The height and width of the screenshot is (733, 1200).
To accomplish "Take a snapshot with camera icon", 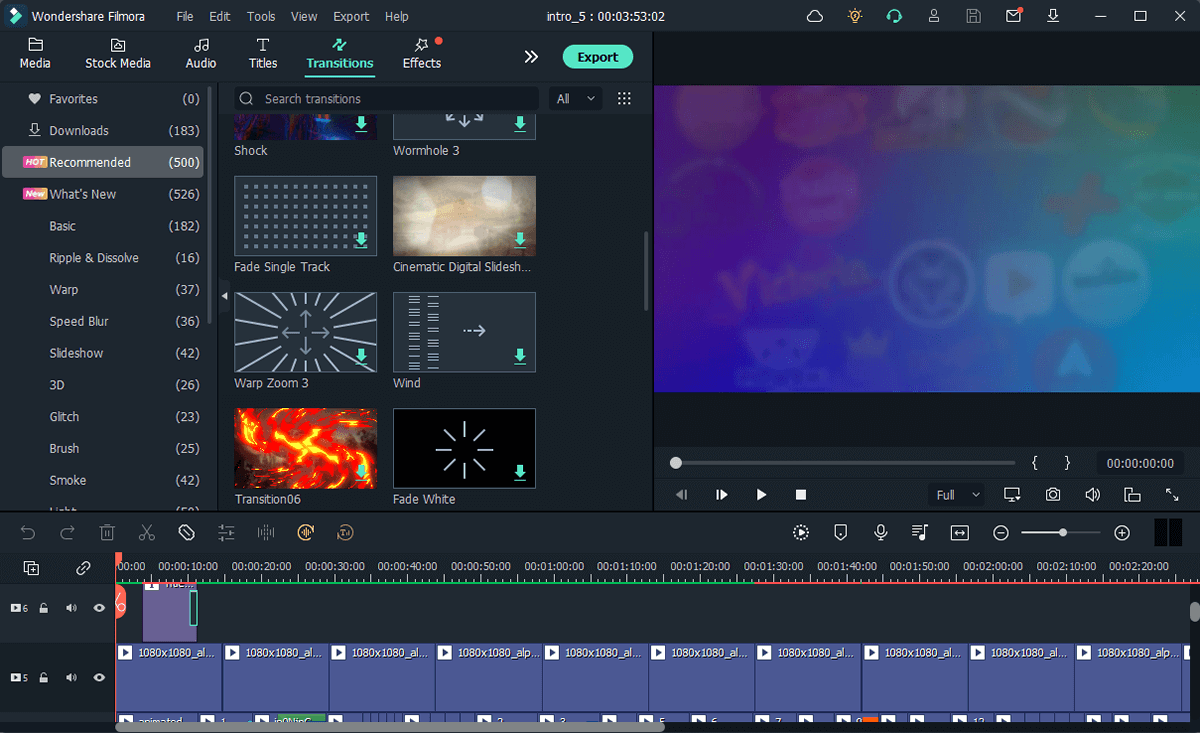I will [x=1053, y=494].
